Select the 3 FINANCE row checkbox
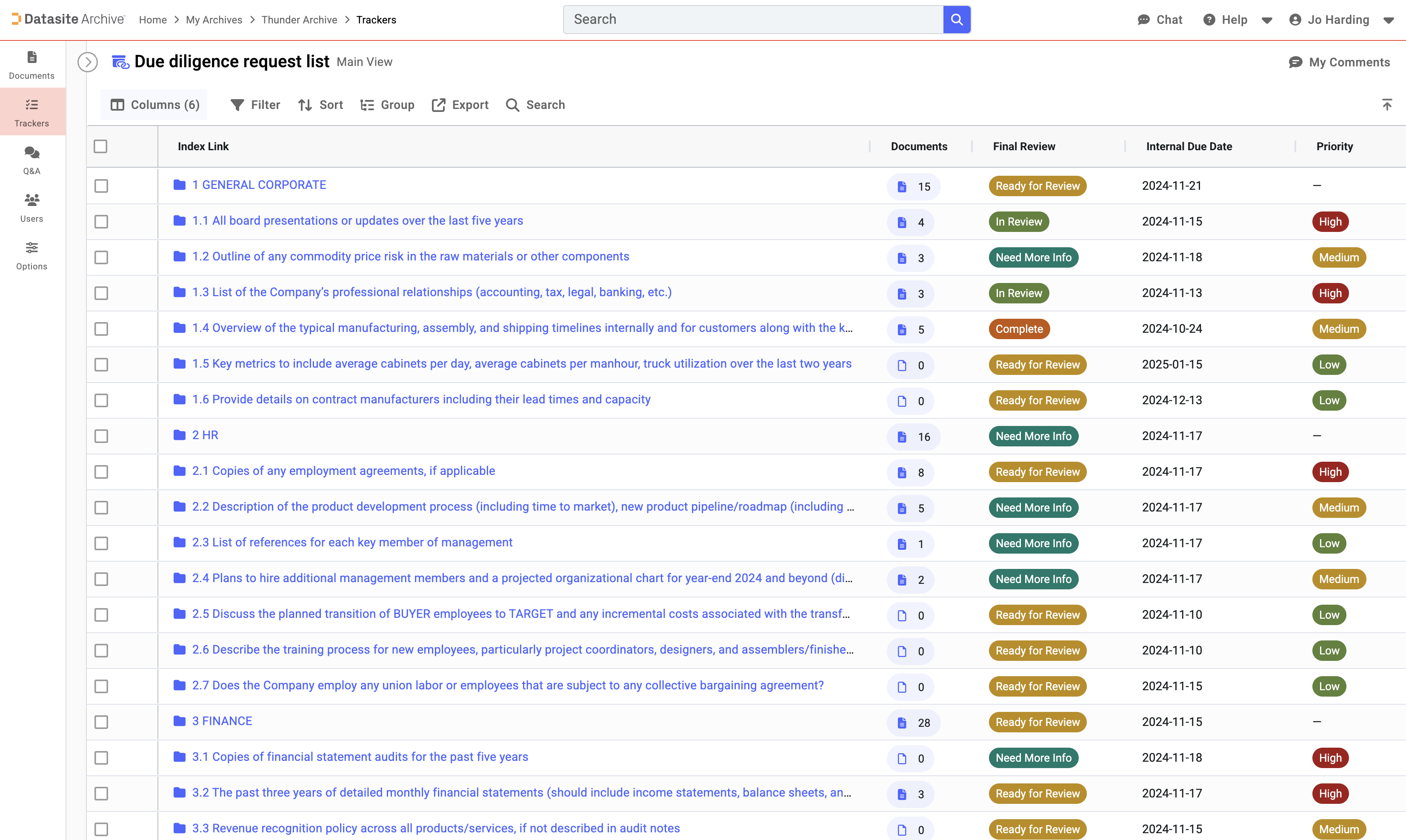This screenshot has height=840, width=1406. [x=101, y=722]
